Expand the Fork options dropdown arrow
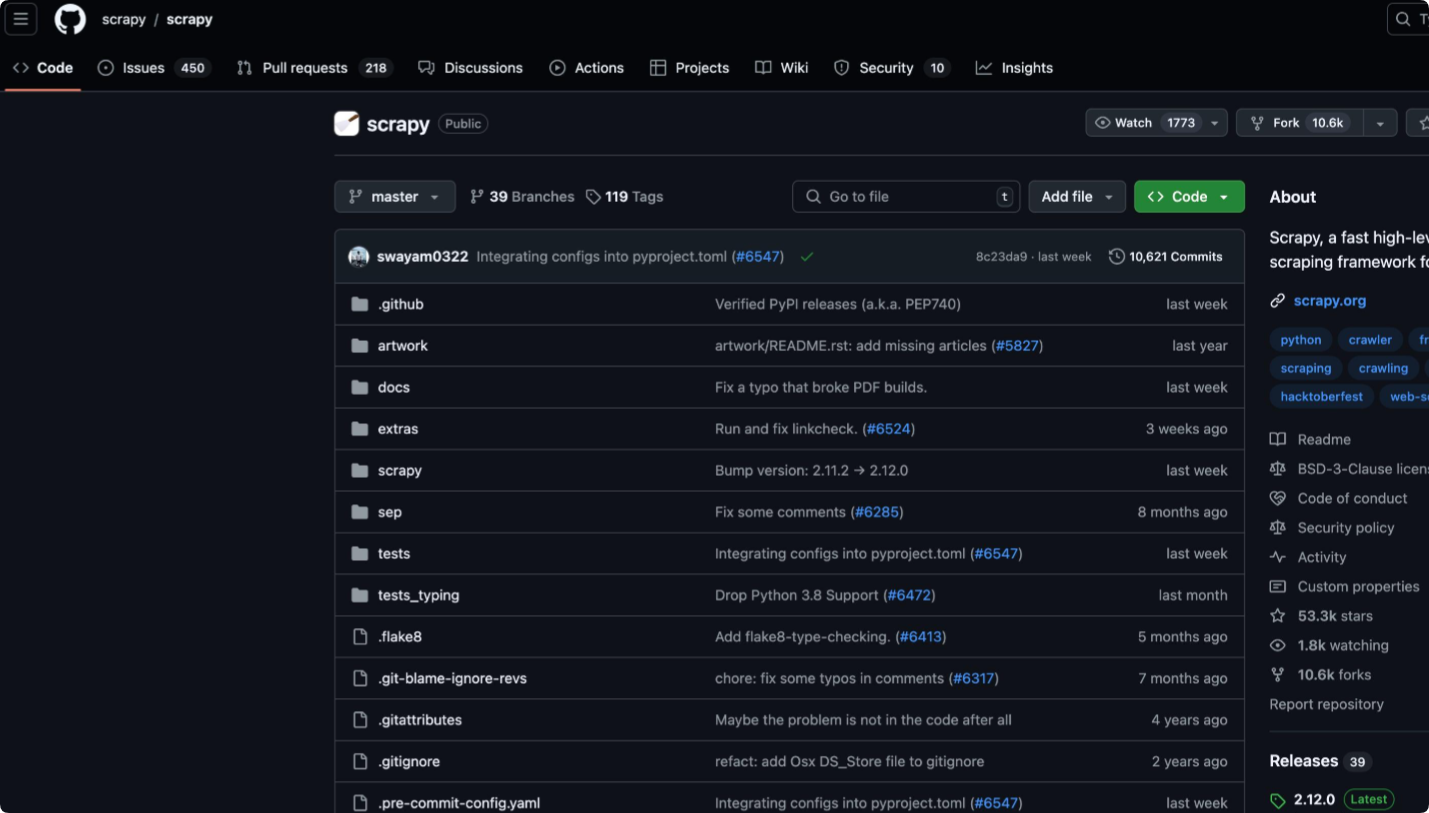Viewport: 1429px width, 813px height. tap(1380, 123)
